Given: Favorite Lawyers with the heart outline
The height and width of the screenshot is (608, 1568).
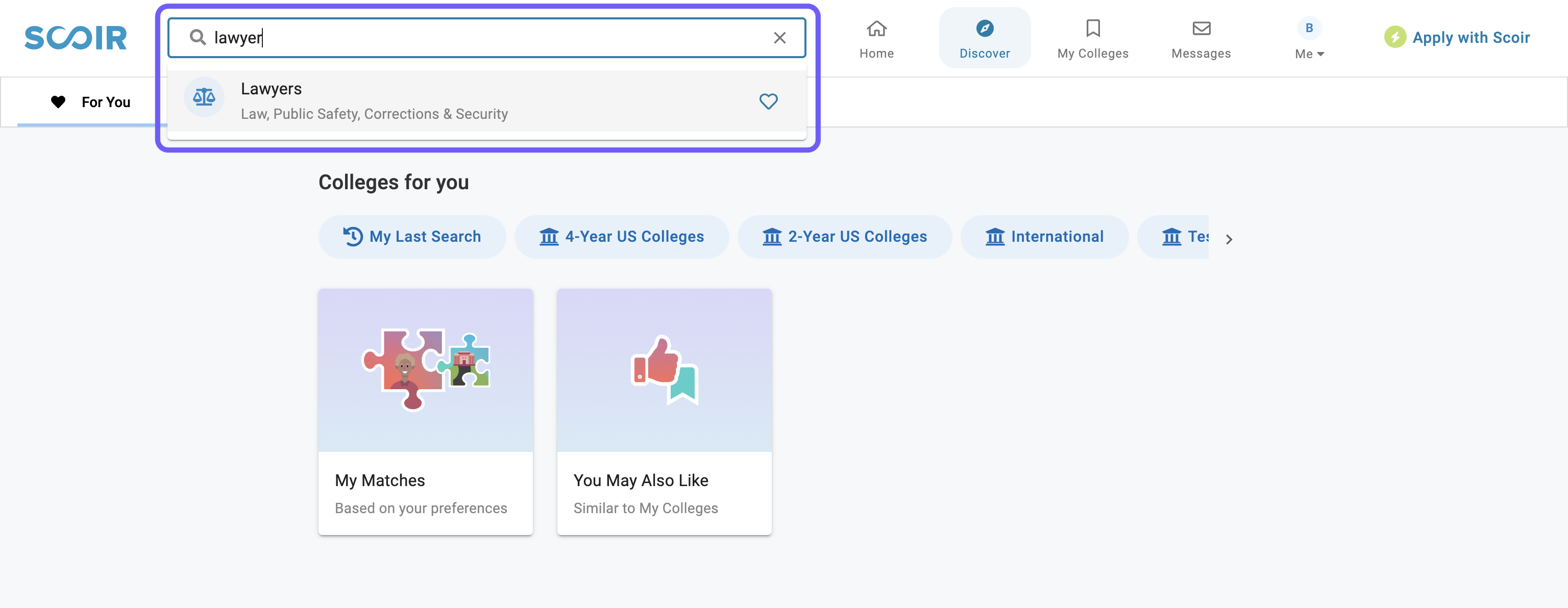Looking at the screenshot, I should tap(768, 101).
